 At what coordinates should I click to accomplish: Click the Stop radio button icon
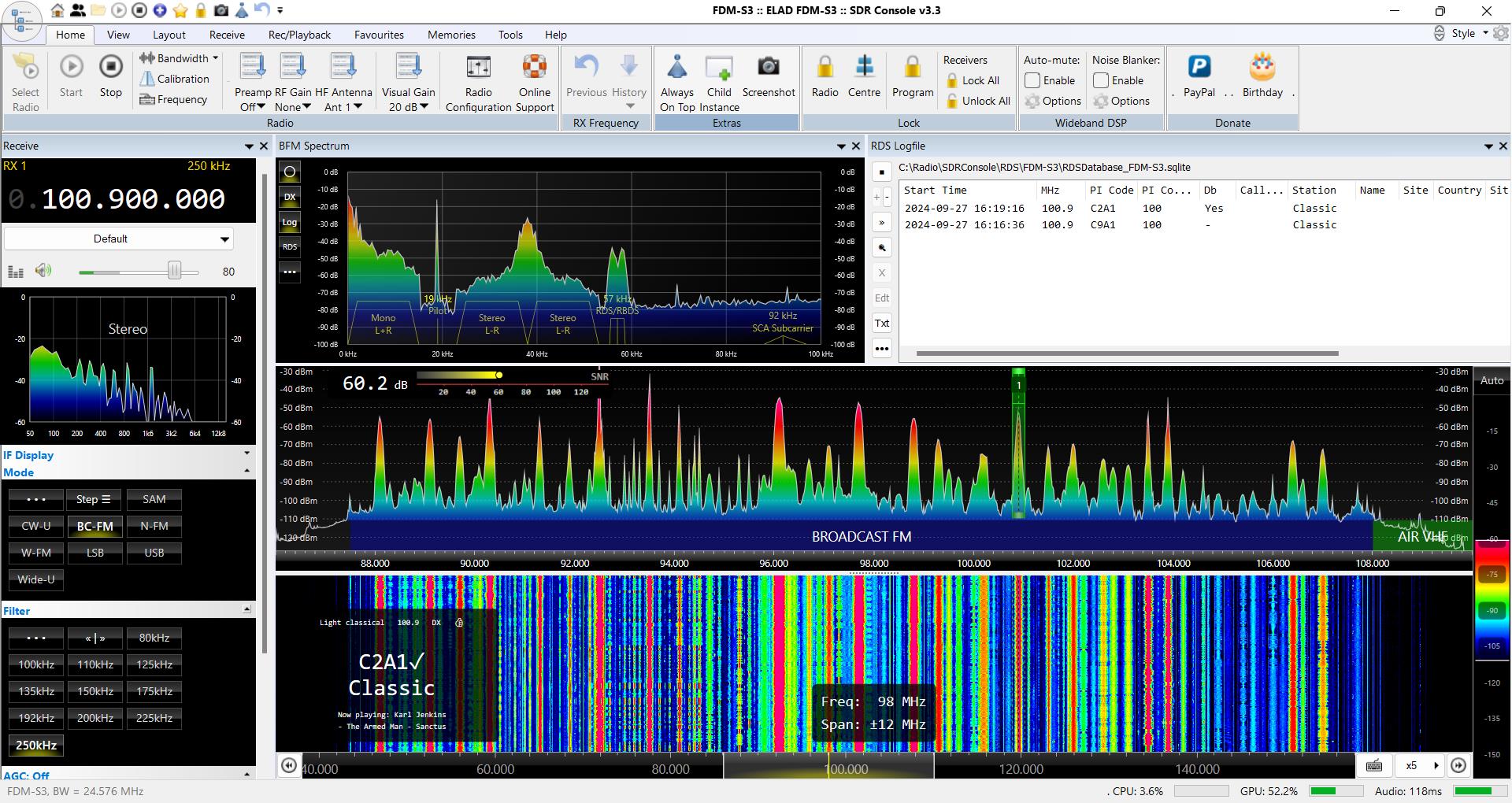point(111,68)
